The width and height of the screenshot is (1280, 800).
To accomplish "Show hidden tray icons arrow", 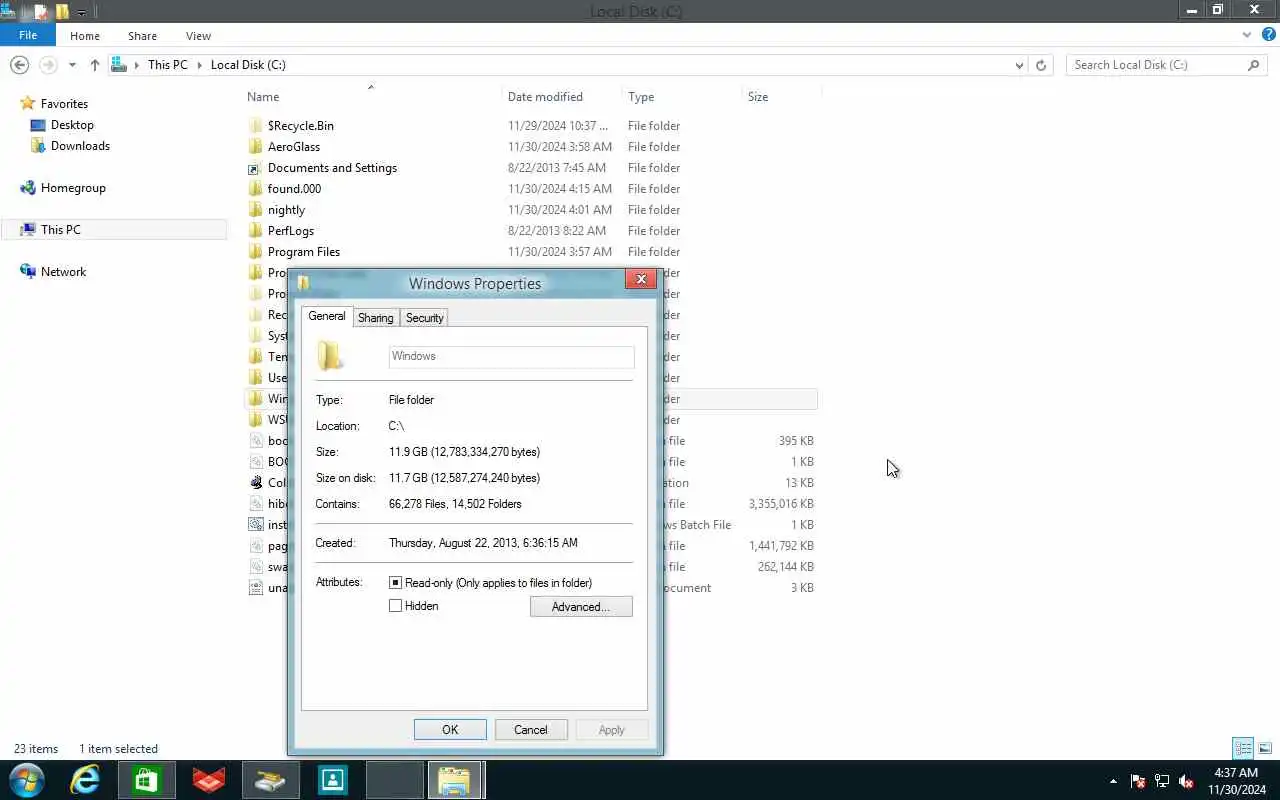I will (x=1114, y=781).
